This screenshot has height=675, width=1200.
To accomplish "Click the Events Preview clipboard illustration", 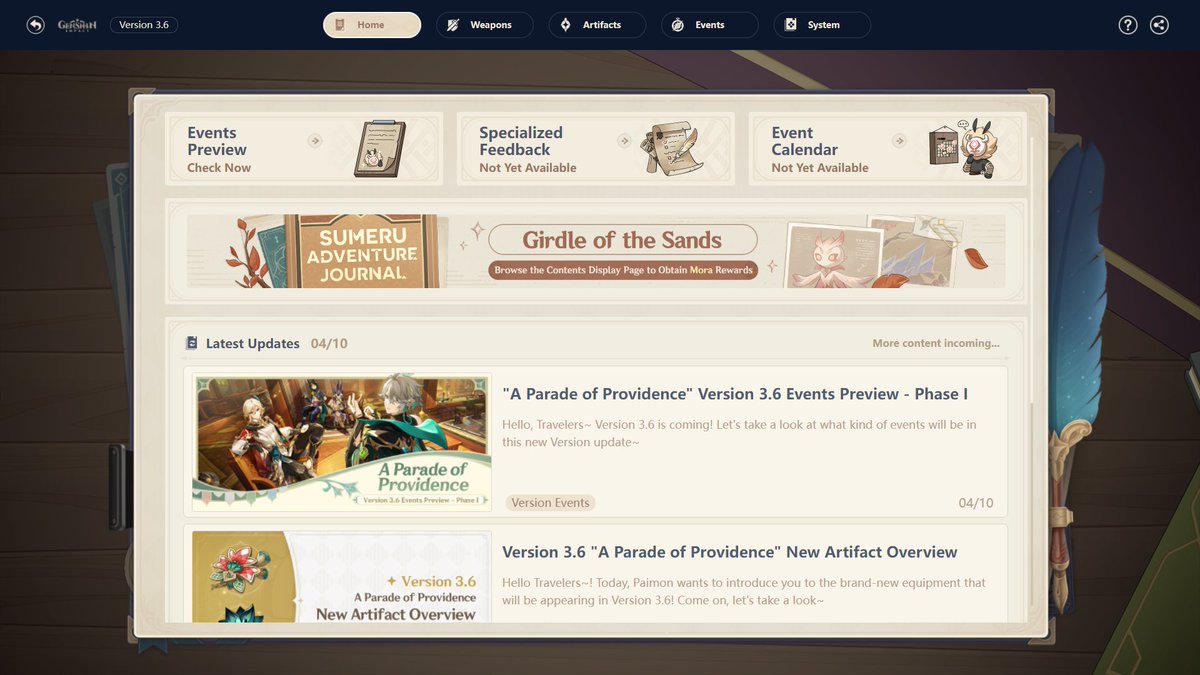I will pos(380,149).
